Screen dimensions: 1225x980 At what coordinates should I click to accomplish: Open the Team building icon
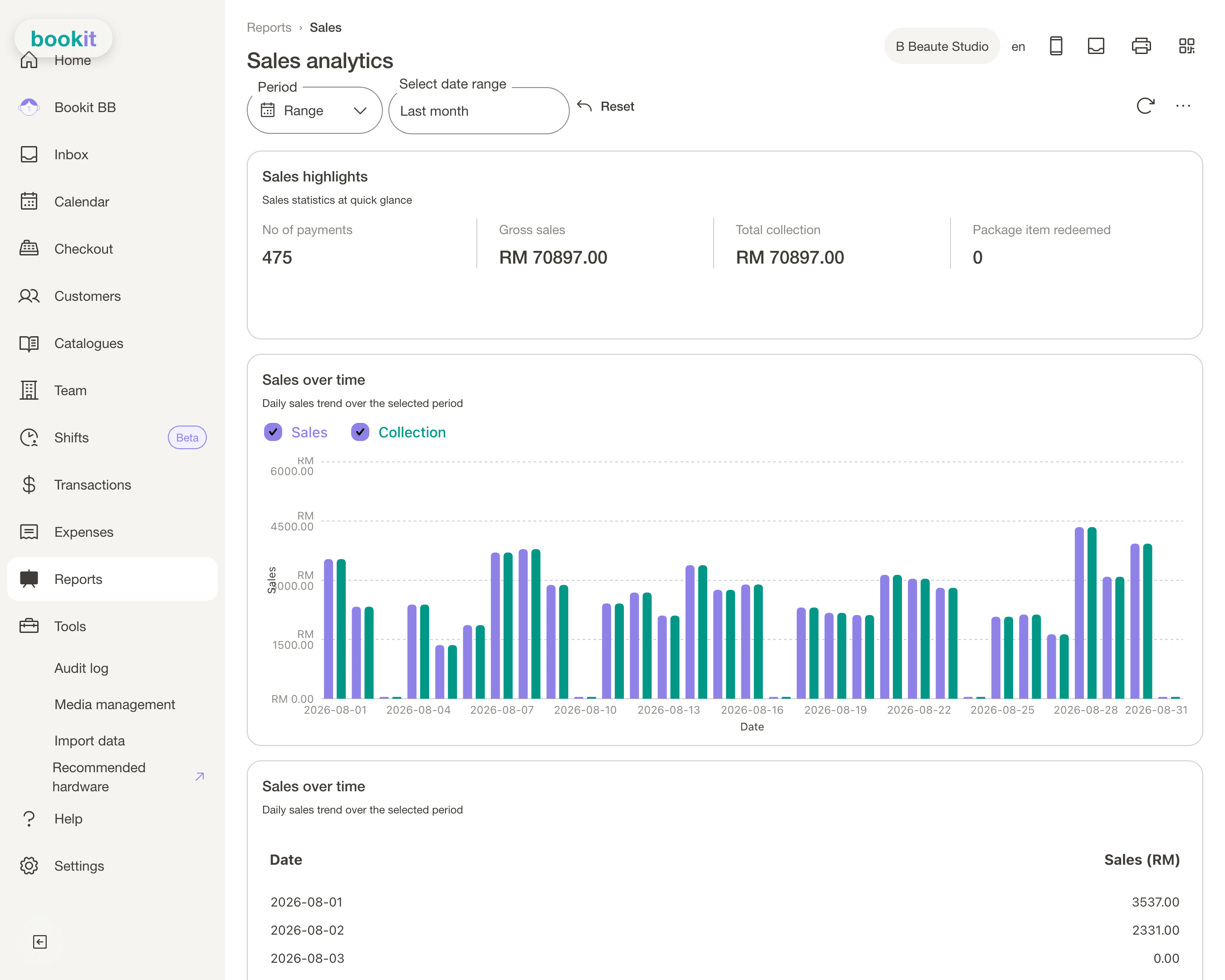(x=29, y=390)
